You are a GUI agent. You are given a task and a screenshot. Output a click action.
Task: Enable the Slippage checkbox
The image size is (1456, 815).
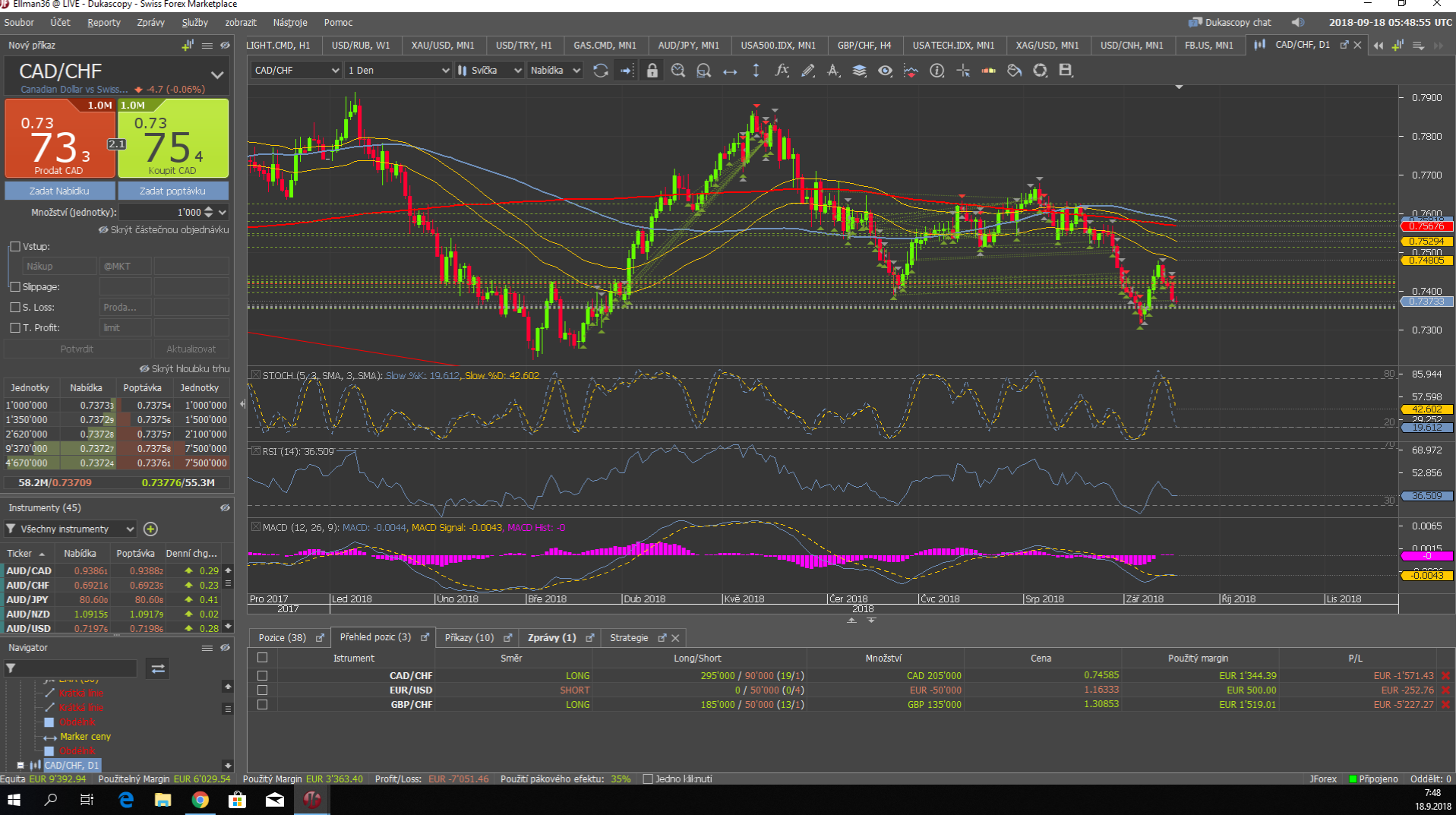(15, 287)
